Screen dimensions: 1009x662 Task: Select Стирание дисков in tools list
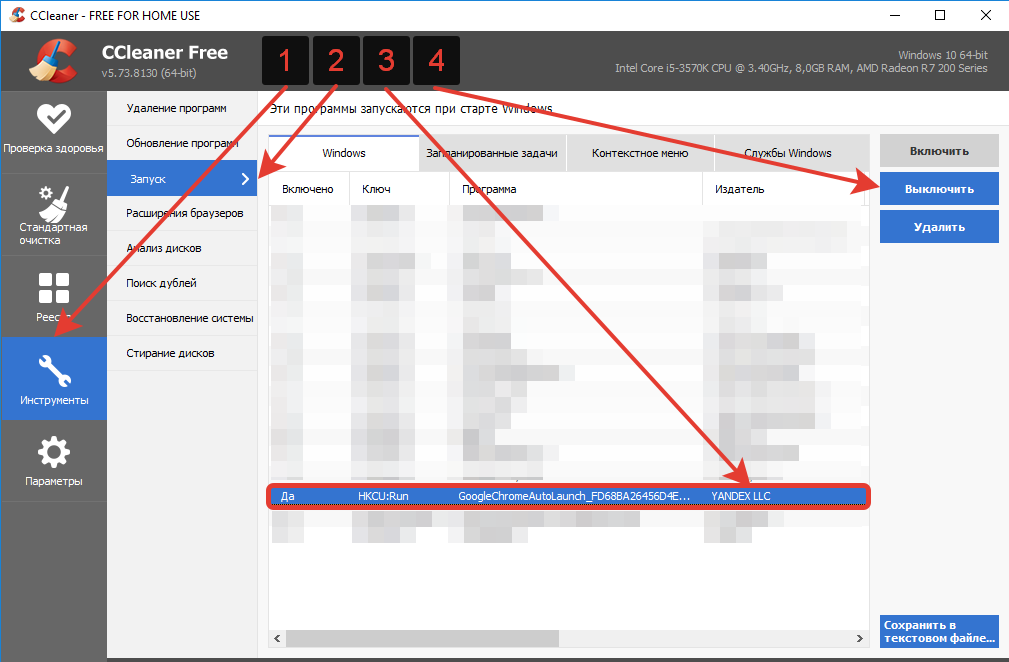tap(182, 353)
